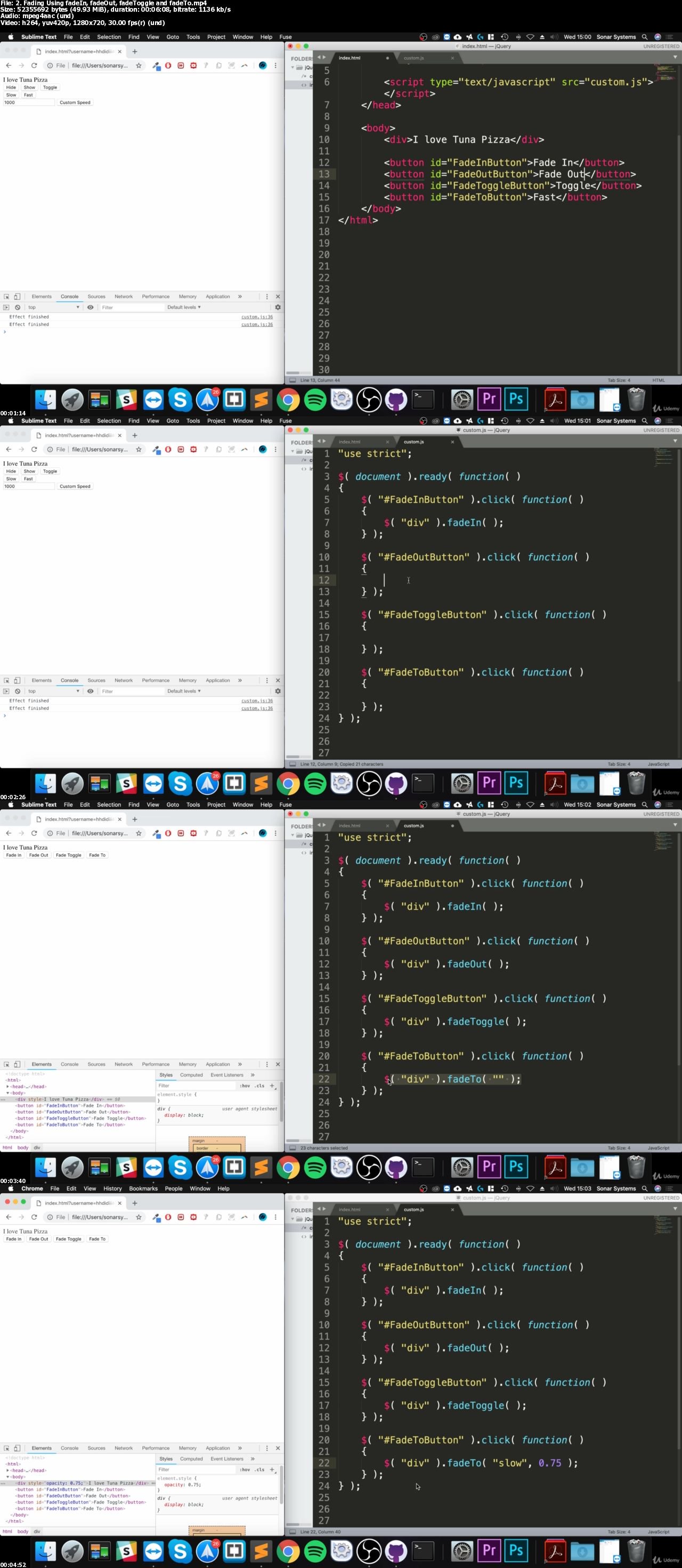Click TeamViewer dock icon in 00:03:40 frame

[x=153, y=1168]
